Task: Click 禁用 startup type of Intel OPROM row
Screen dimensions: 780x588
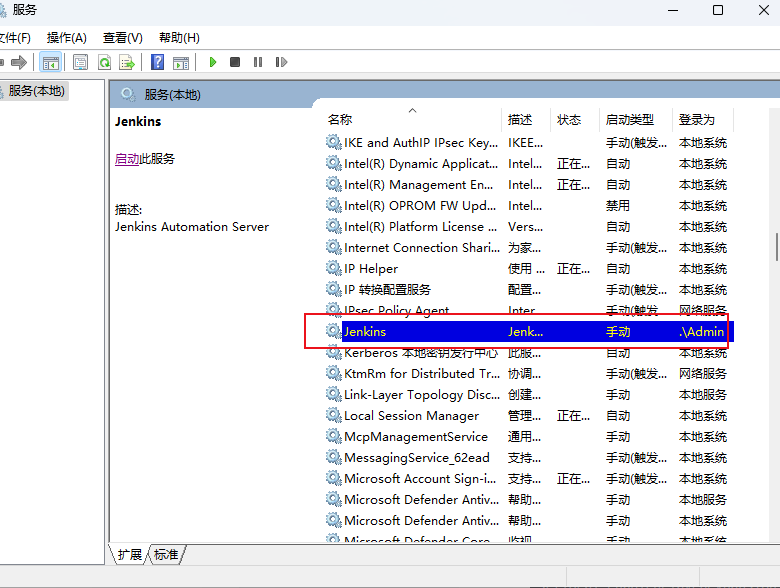Action: [618, 205]
